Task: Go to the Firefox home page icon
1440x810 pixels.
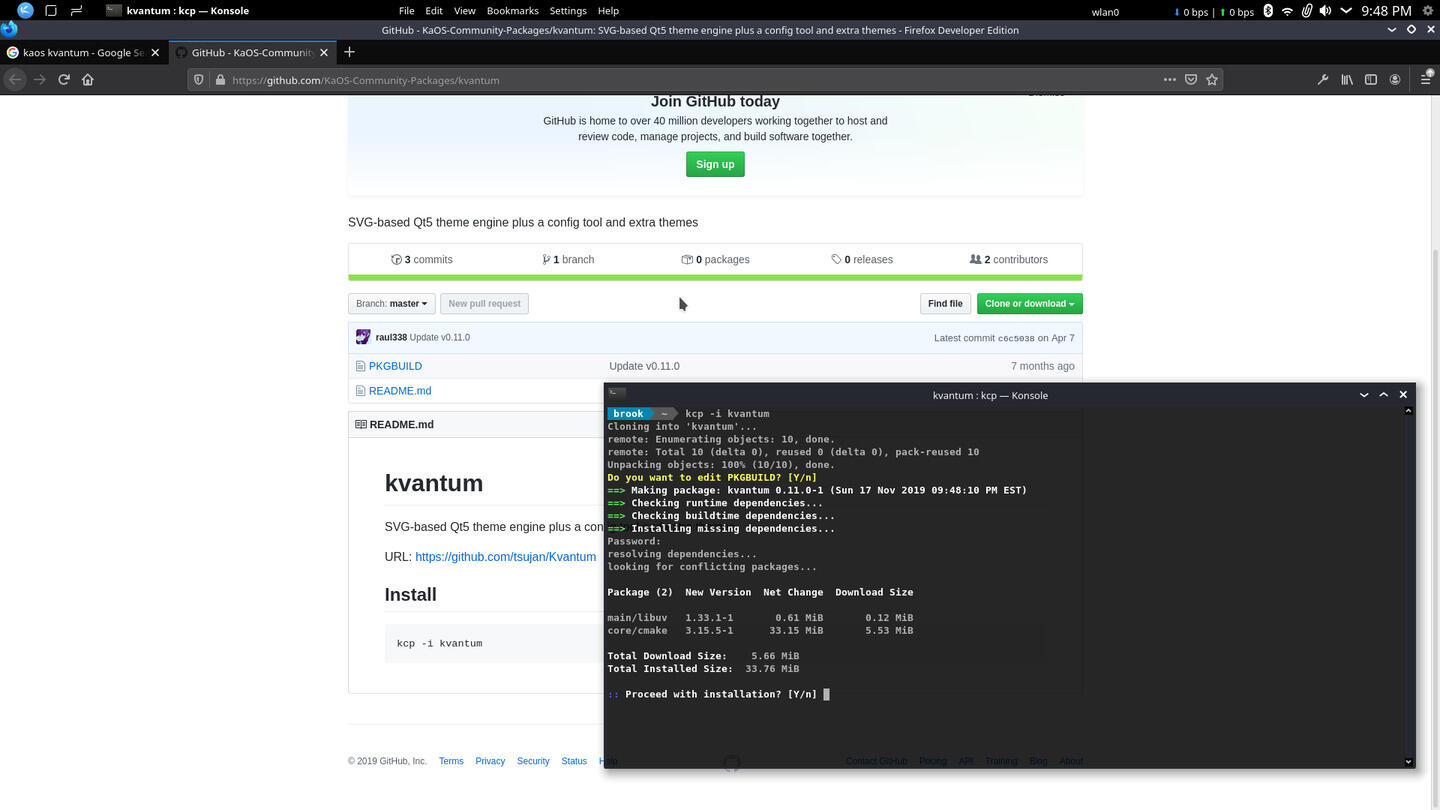Action: point(88,80)
